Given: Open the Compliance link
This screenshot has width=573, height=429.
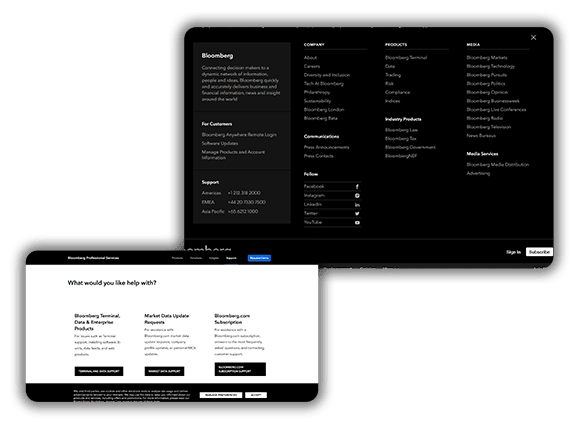Looking at the screenshot, I should [x=398, y=92].
